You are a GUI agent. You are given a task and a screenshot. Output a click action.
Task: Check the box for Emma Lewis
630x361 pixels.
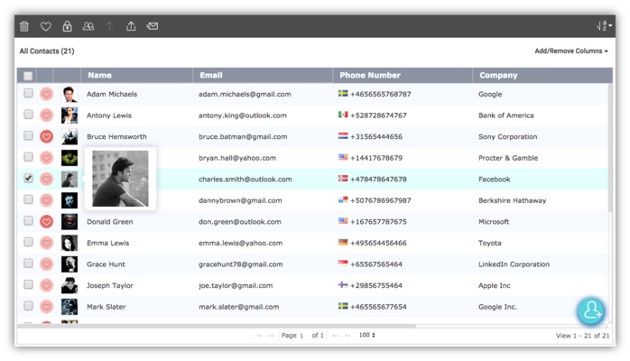click(x=28, y=242)
